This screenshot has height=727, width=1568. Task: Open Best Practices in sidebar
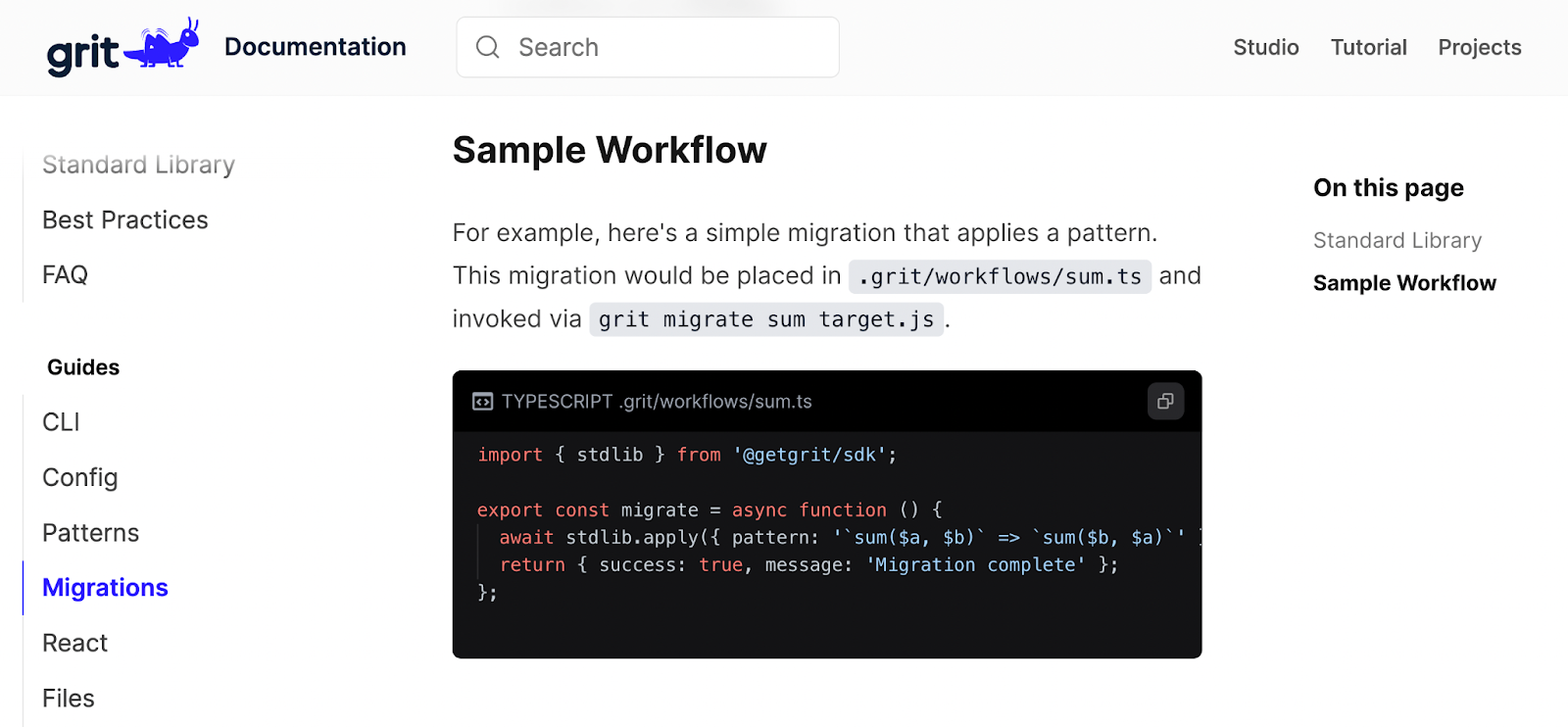(x=125, y=219)
